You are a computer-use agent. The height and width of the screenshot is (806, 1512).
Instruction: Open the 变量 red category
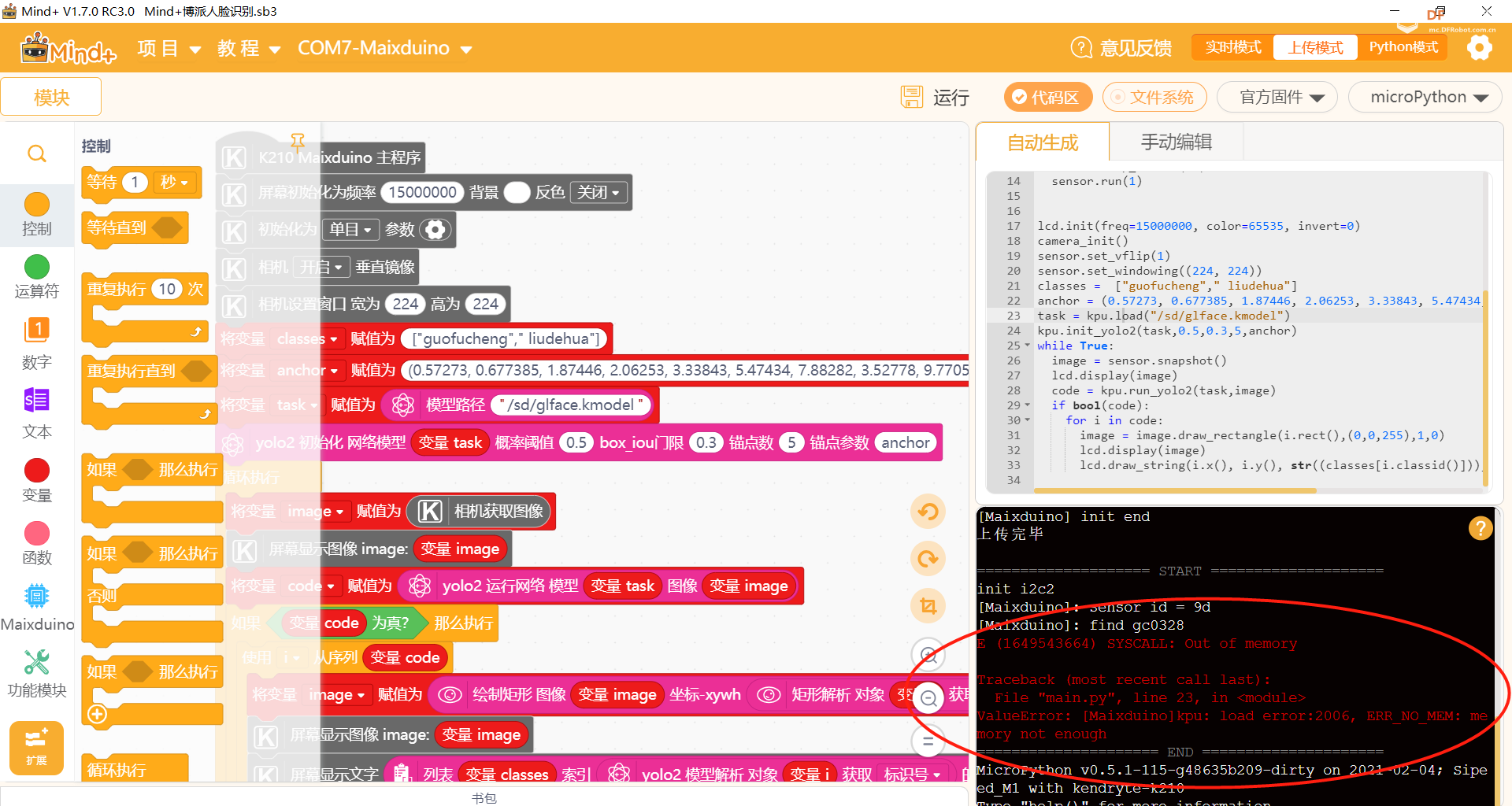pos(37,471)
